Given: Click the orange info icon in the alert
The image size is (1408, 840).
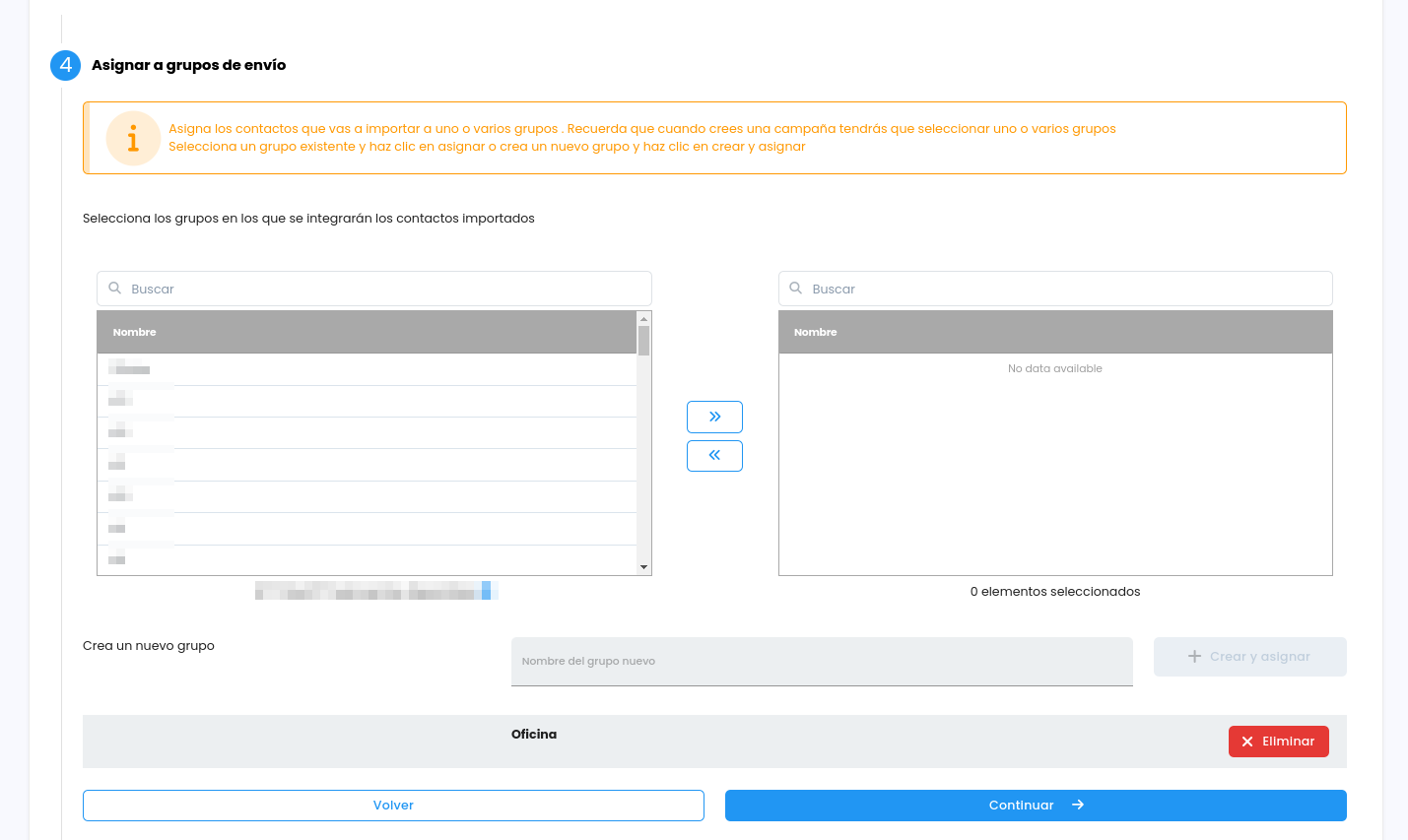Looking at the screenshot, I should pos(133,138).
